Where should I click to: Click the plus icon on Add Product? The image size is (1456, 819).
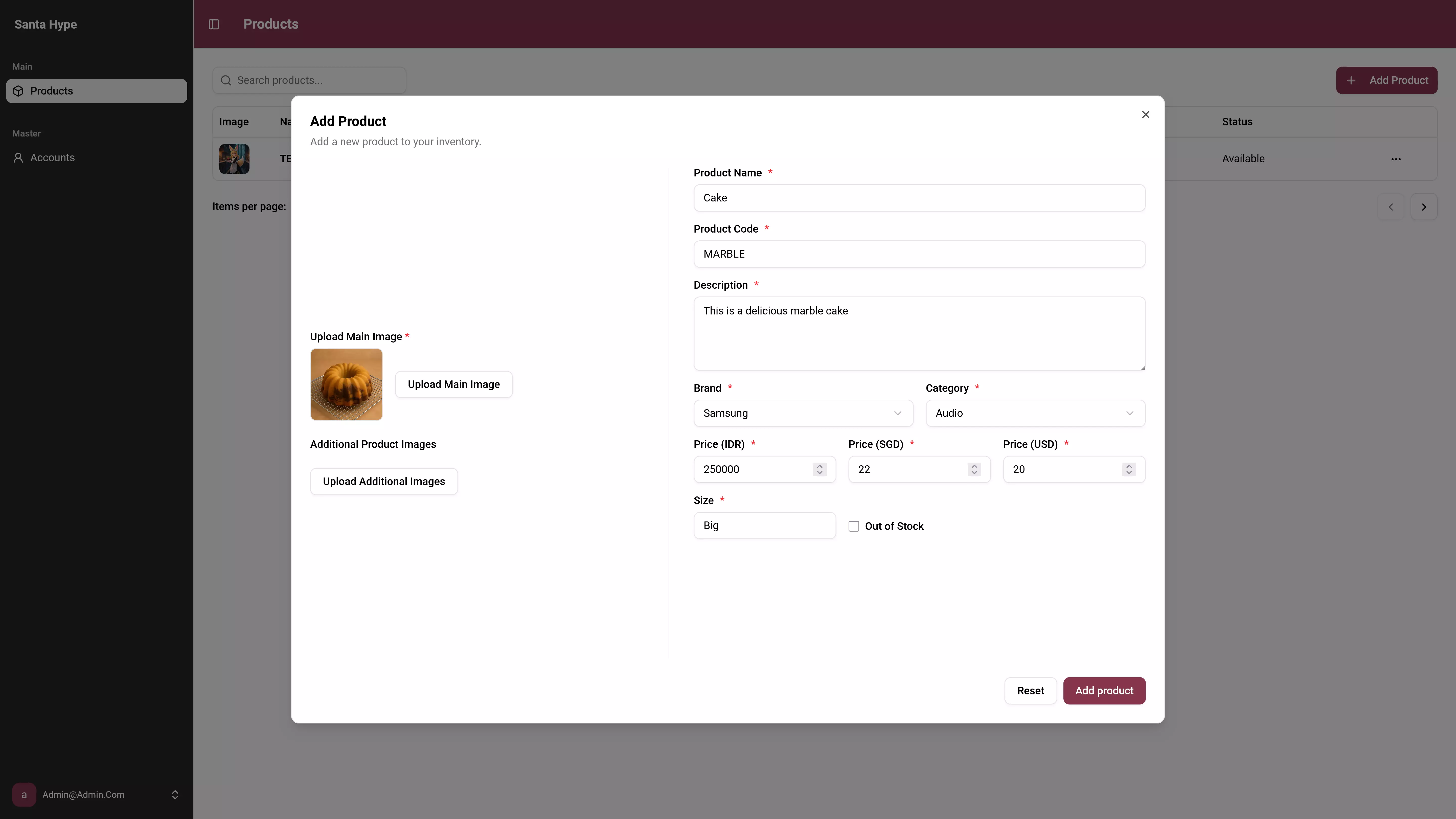click(x=1351, y=80)
